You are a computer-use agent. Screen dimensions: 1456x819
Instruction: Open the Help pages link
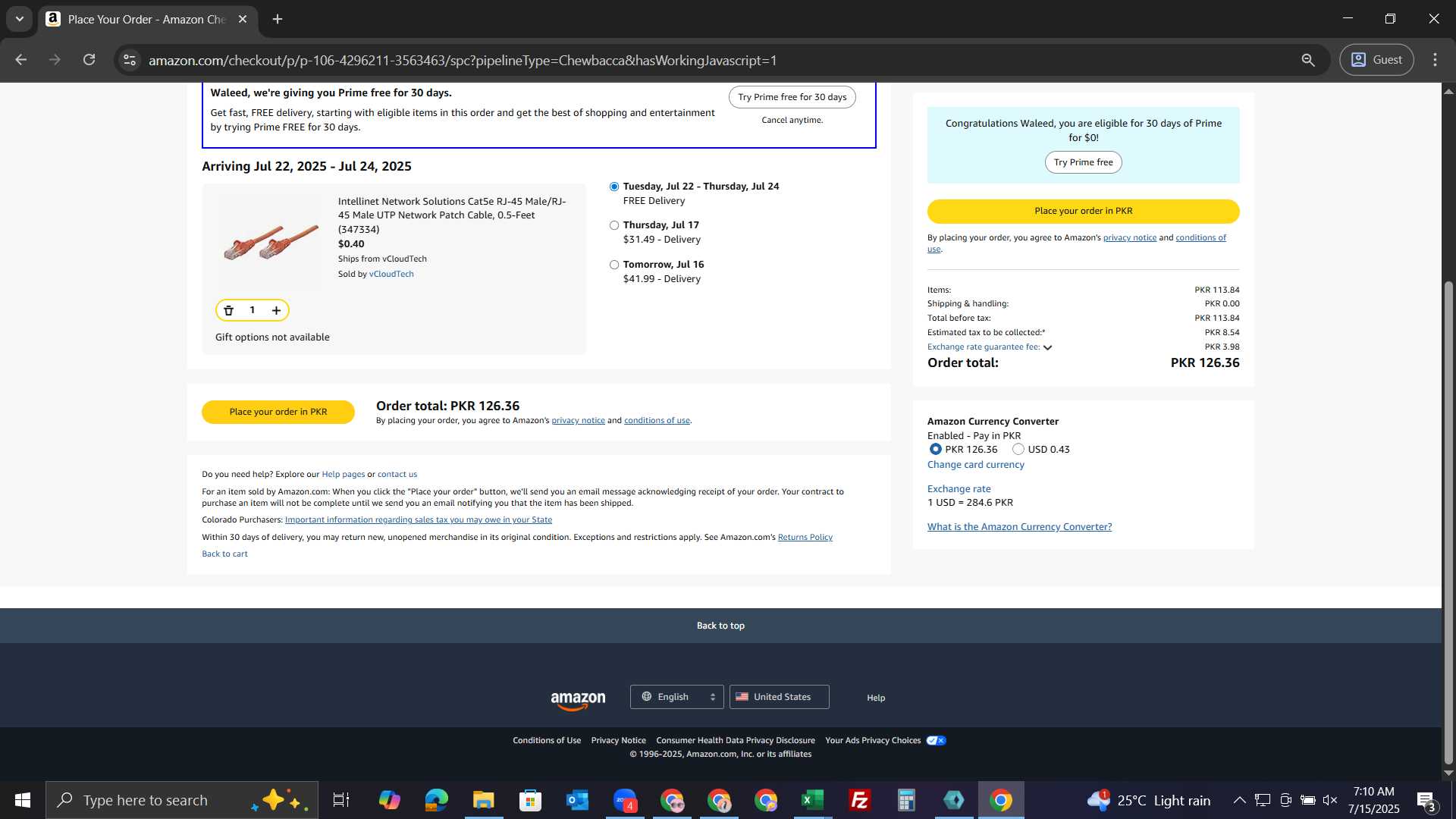click(343, 475)
